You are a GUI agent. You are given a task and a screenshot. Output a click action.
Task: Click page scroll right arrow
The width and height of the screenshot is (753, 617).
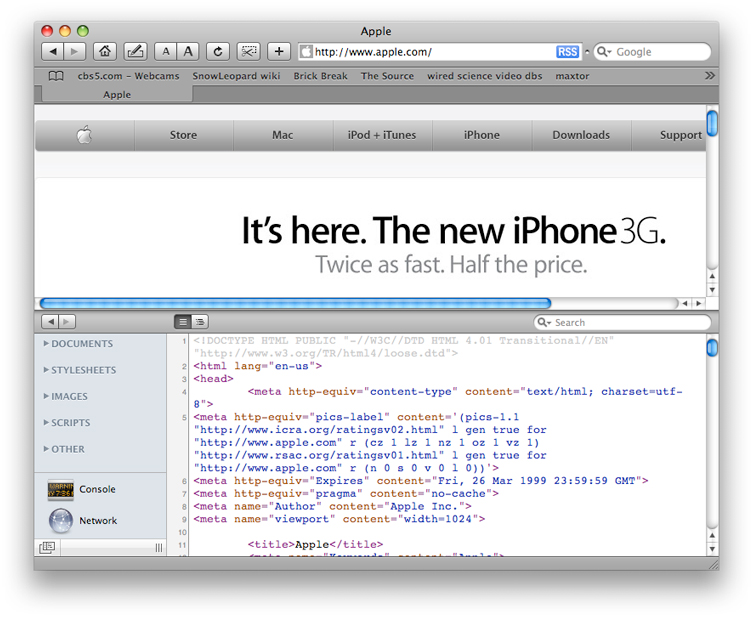(x=698, y=303)
